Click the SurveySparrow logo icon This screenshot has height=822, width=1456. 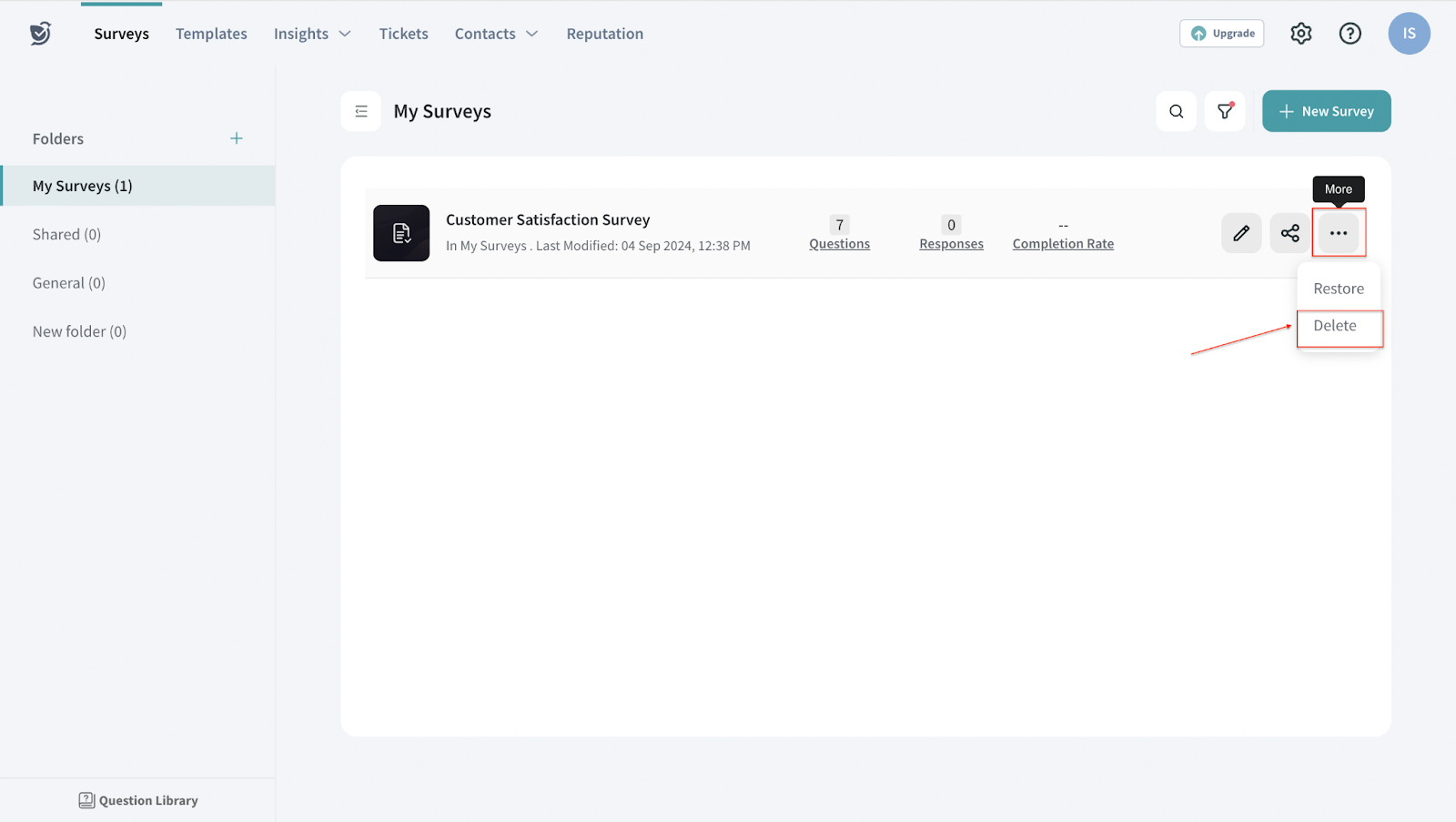coord(40,34)
